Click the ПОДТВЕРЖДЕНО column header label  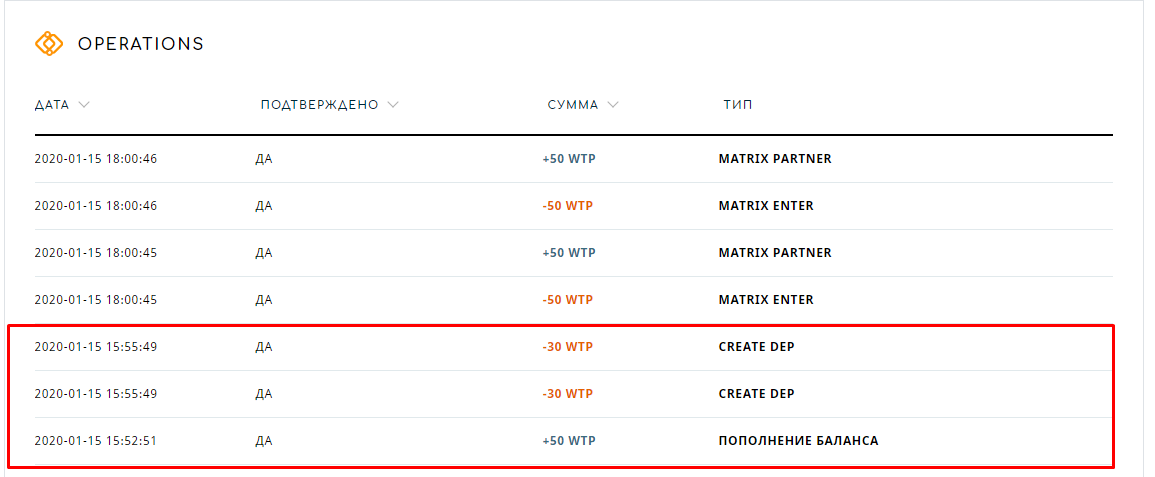tap(320, 105)
